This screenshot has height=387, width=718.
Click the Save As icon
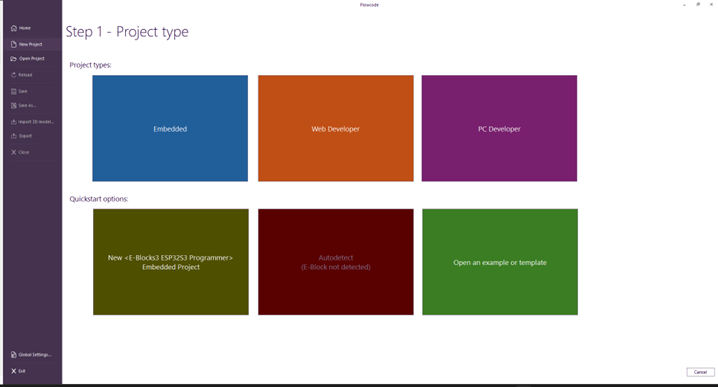(x=14, y=105)
